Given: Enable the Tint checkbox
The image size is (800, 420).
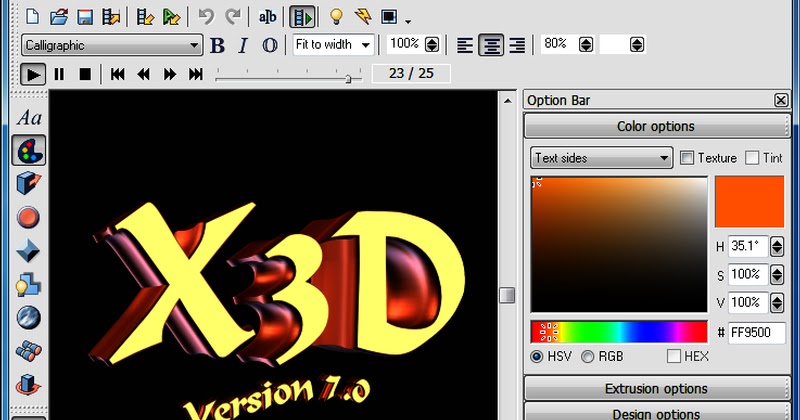Looking at the screenshot, I should point(752,158).
